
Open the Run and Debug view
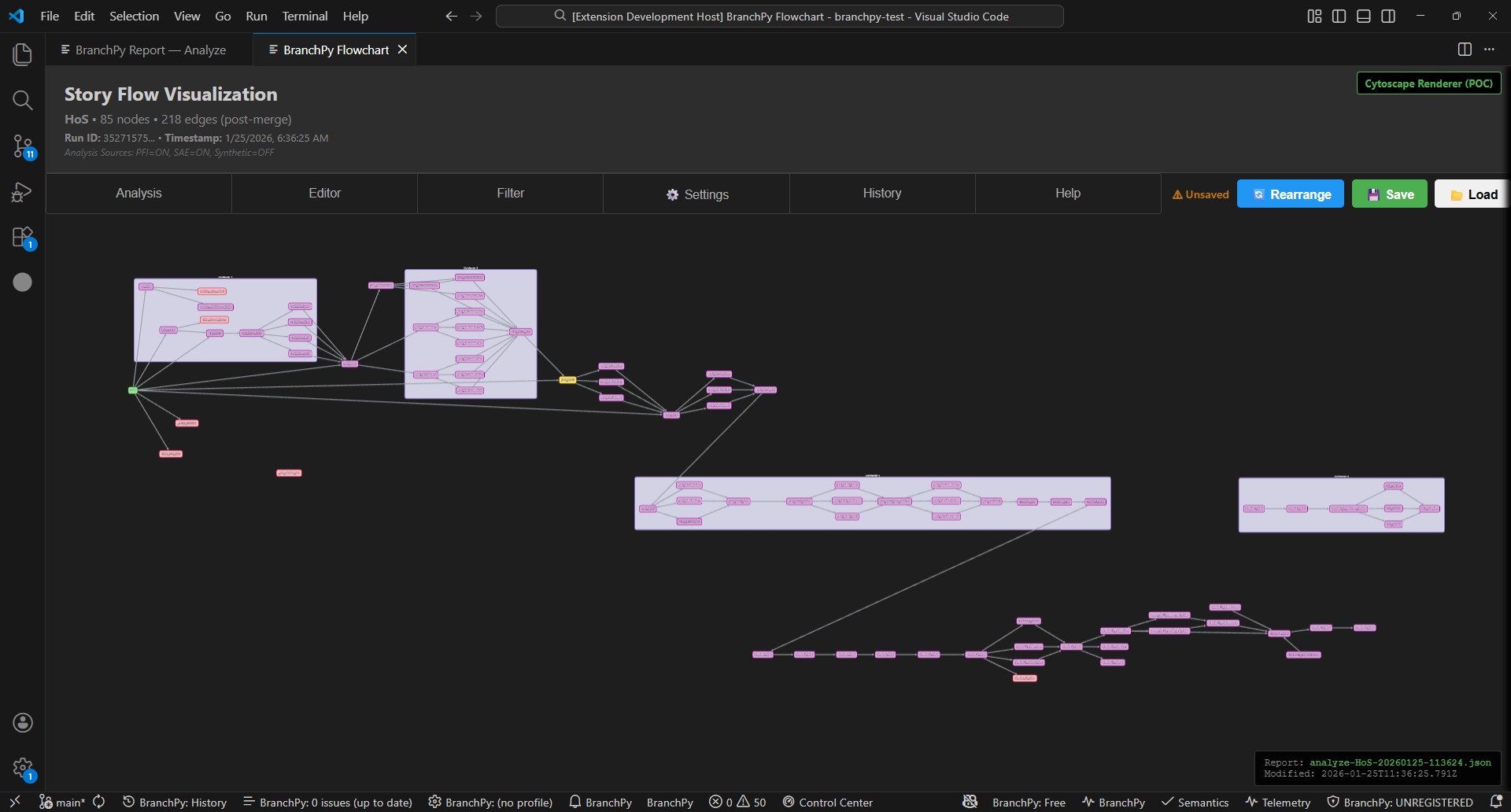pyautogui.click(x=22, y=192)
